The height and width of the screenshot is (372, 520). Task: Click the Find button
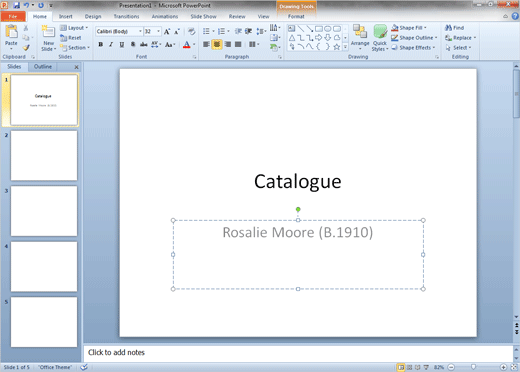(x=454, y=28)
